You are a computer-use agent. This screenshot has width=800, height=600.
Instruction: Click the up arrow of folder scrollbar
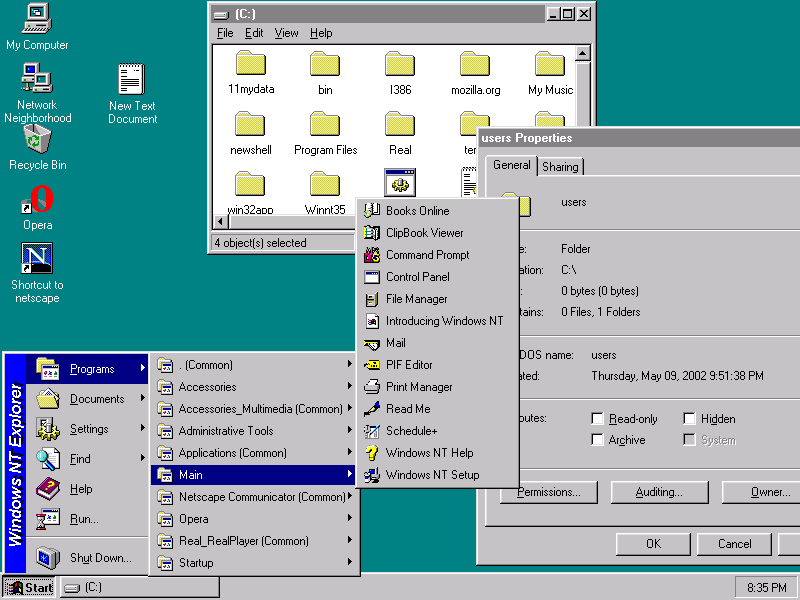coord(583,53)
